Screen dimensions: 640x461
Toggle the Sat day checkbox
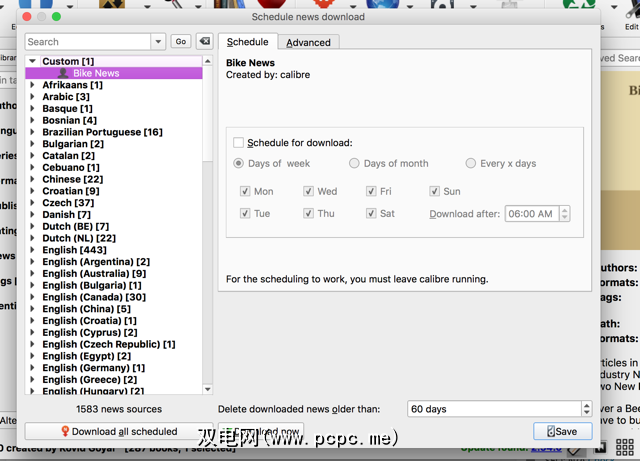371,213
